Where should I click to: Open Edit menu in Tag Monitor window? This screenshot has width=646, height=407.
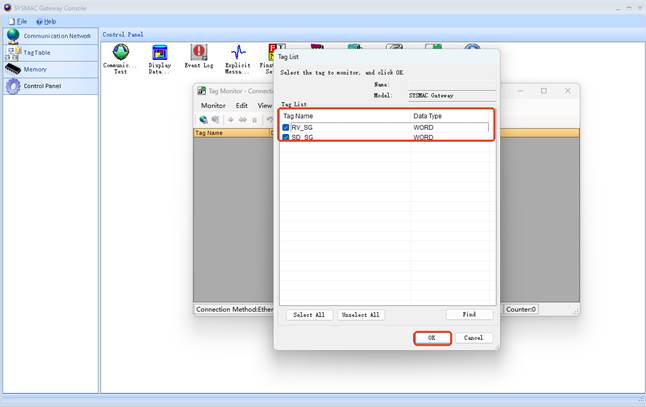(241, 105)
